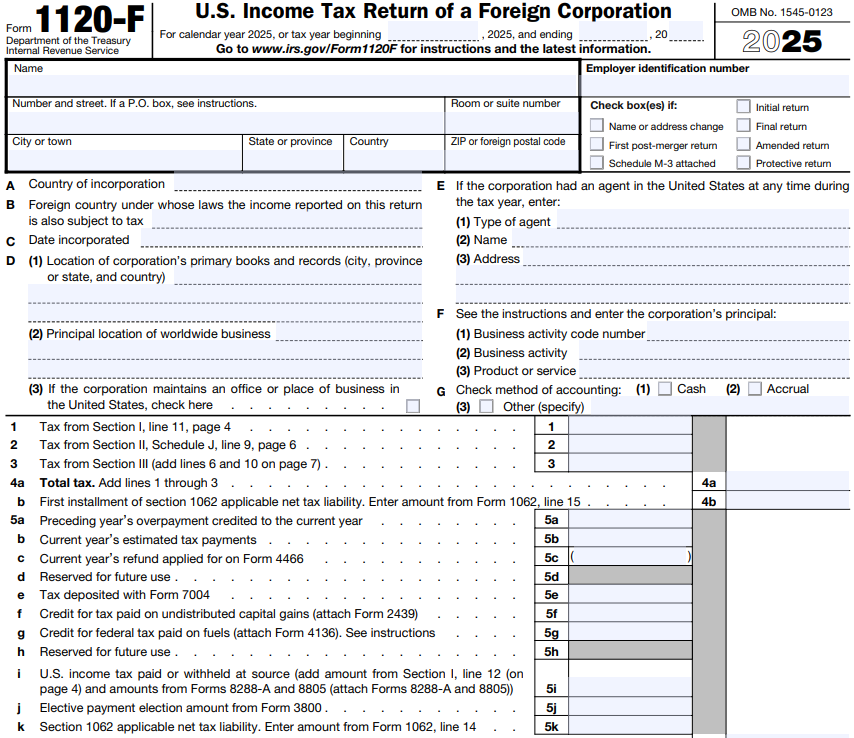The image size is (854, 738).
Task: Click the Business activity code number field
Action: (748, 332)
